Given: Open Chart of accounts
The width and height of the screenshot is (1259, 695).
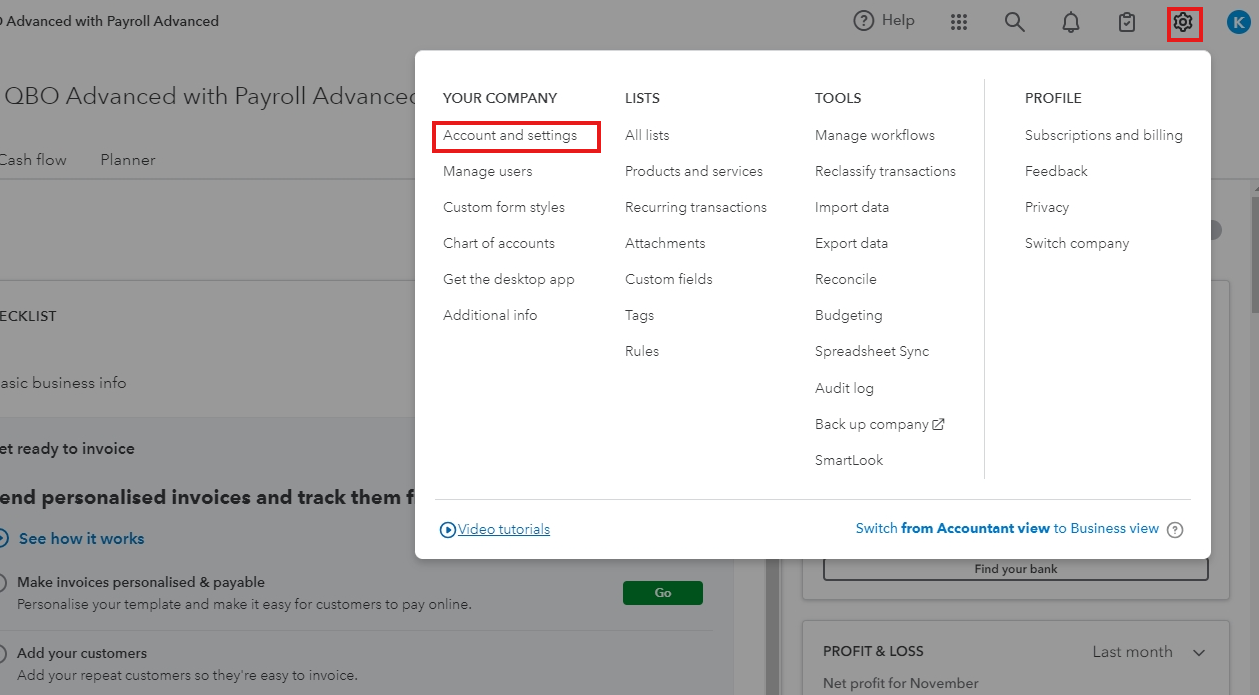Looking at the screenshot, I should point(498,242).
